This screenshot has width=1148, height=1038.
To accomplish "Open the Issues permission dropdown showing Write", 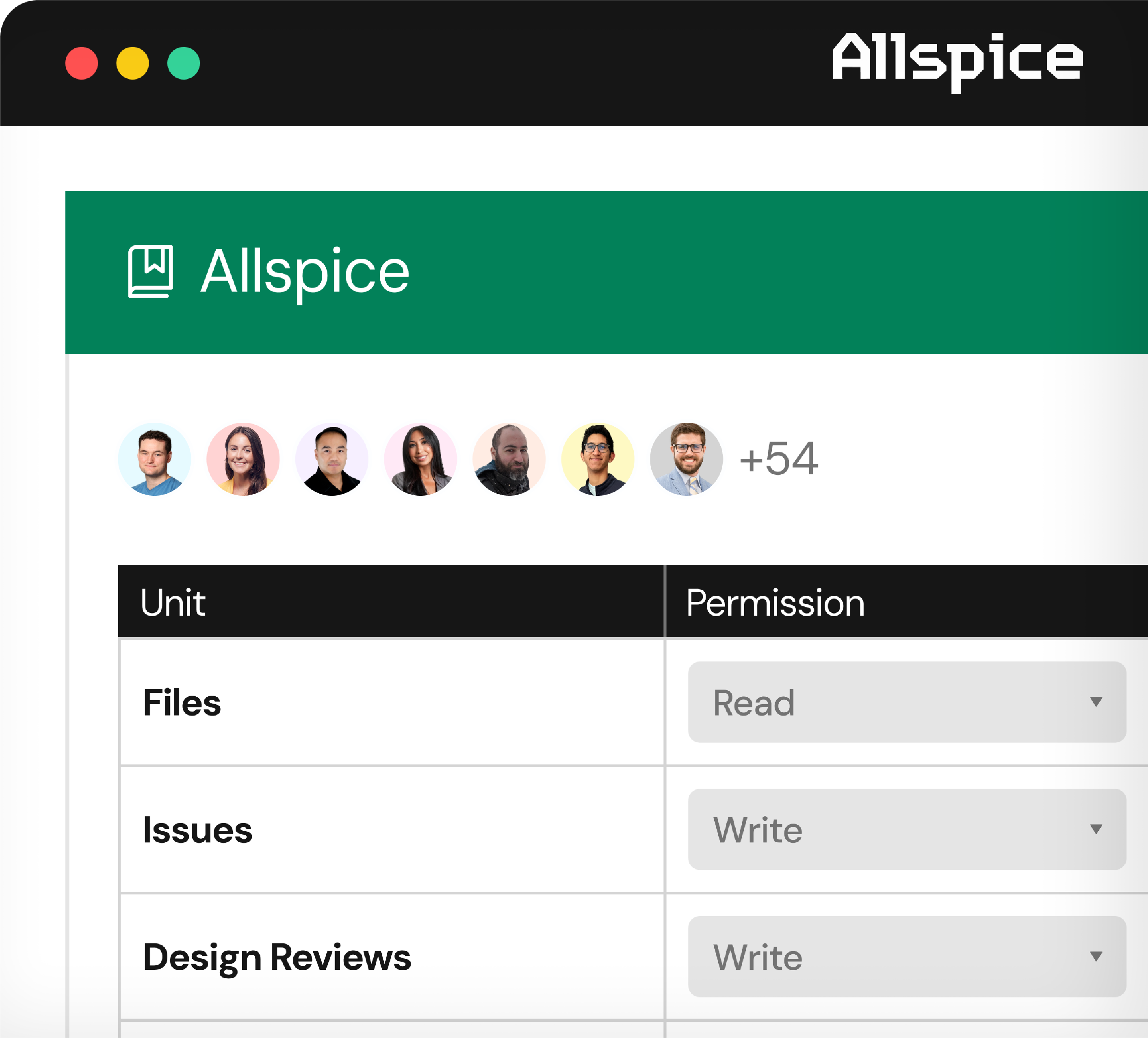I will point(907,829).
